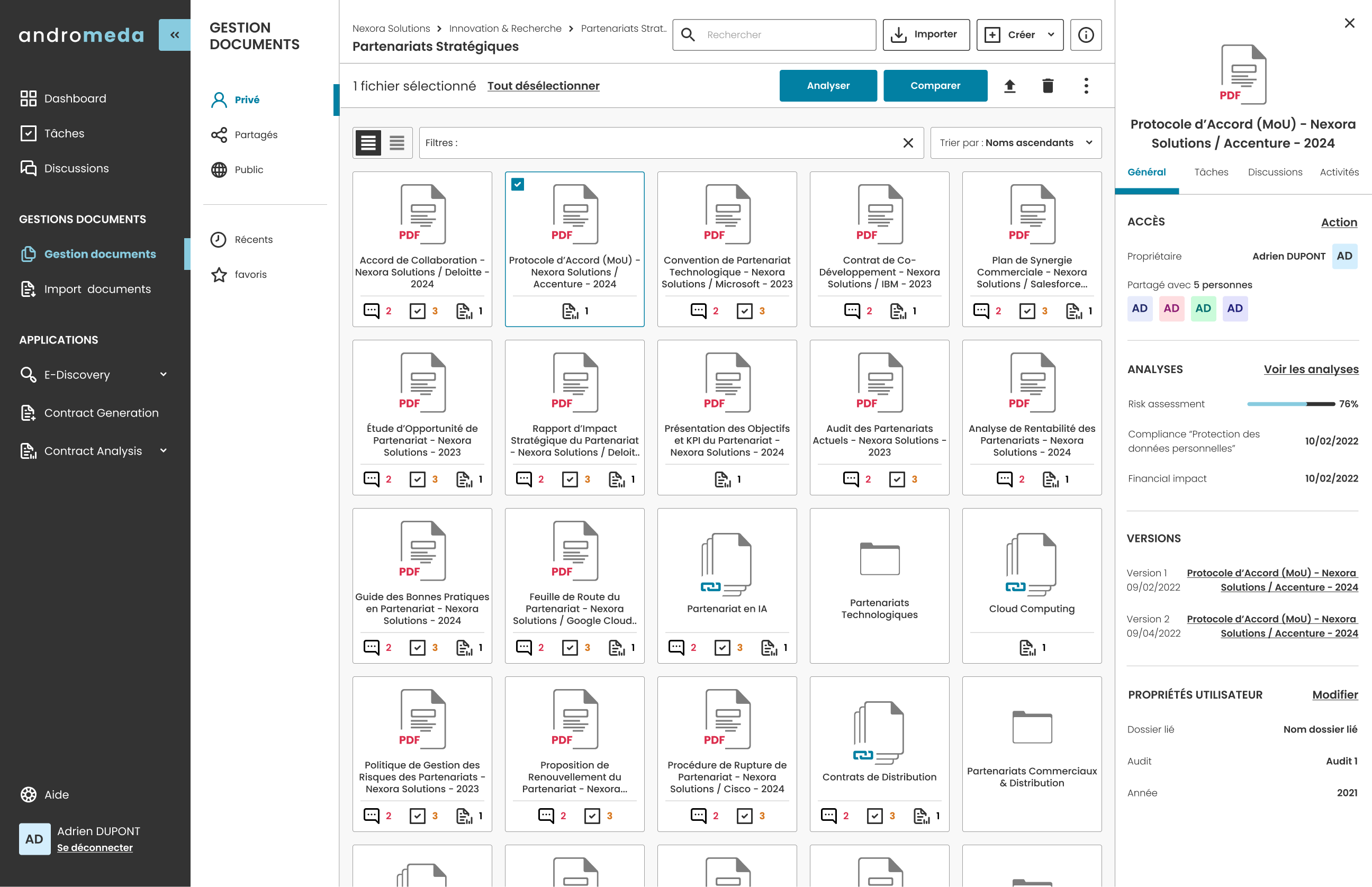
Task: Switch to the dark grid view toggle
Action: click(x=368, y=142)
